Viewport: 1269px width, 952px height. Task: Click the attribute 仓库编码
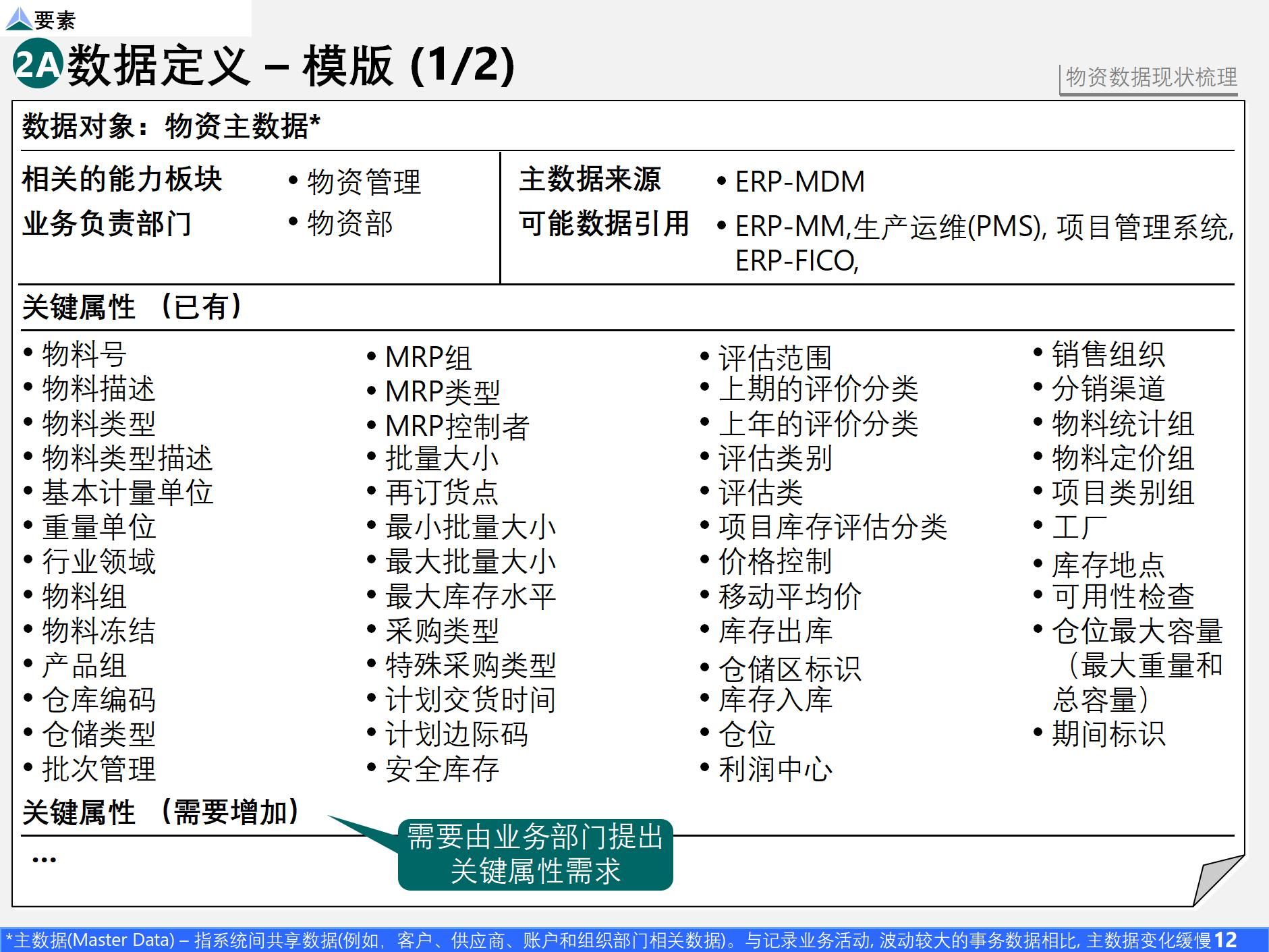[x=98, y=700]
